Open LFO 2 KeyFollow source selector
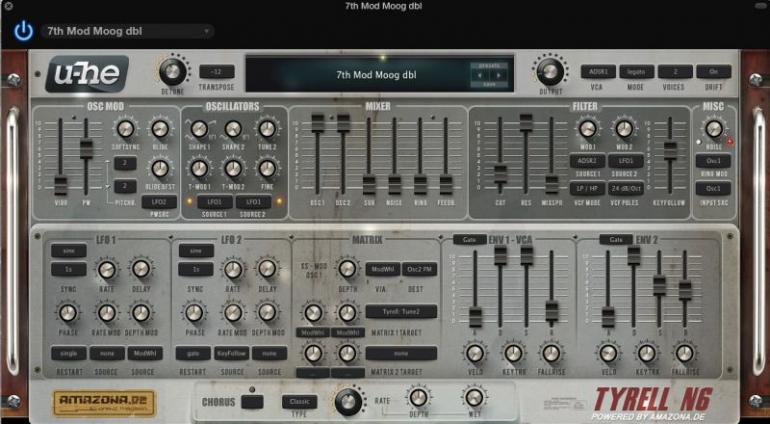Screen dimensions: 770x424 231,353
